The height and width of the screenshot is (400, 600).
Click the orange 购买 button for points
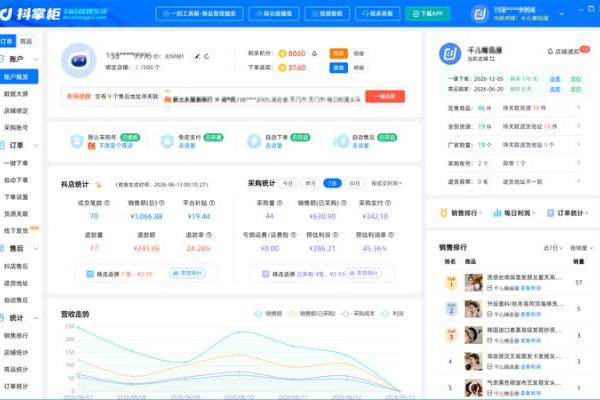tap(339, 54)
